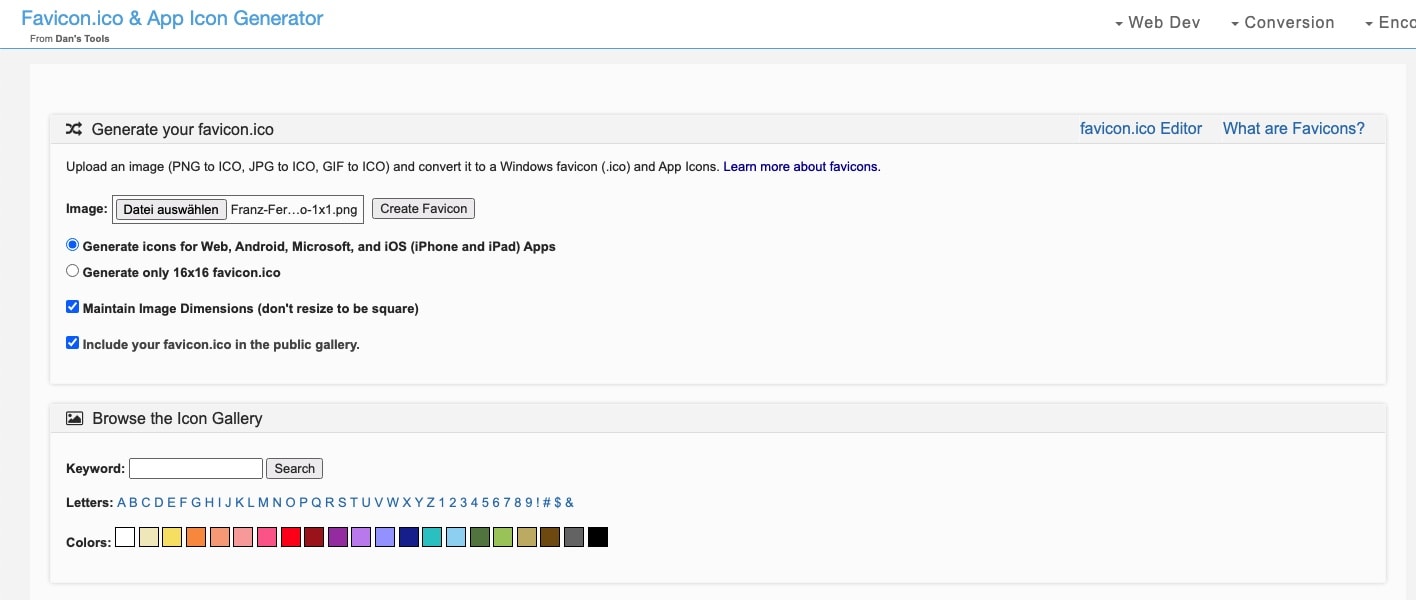Choose the white color swatch
The width and height of the screenshot is (1416, 600).
(125, 538)
